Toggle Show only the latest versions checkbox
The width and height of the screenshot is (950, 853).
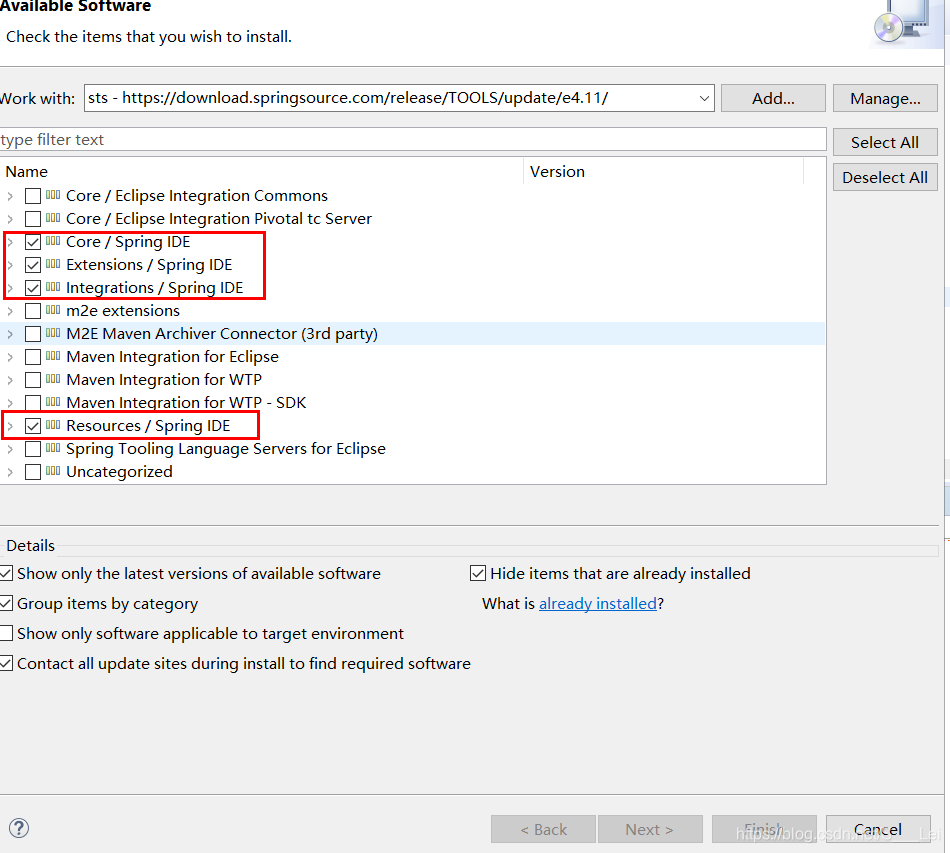pos(5,573)
